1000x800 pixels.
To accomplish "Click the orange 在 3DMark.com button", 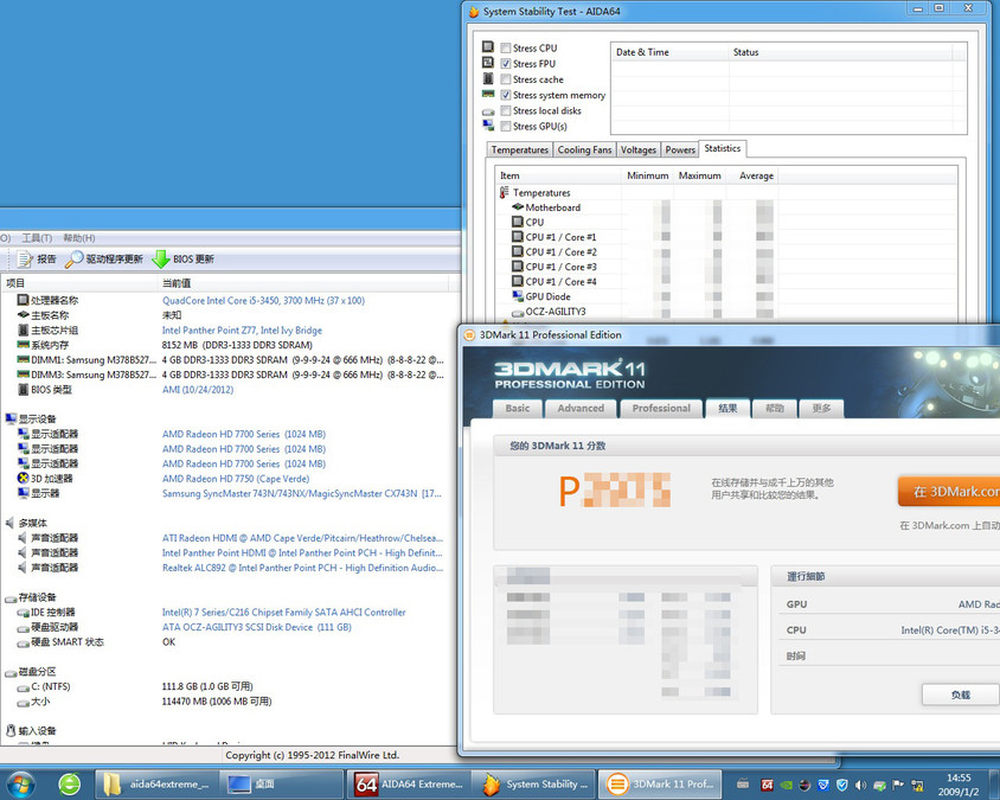I will coord(949,492).
